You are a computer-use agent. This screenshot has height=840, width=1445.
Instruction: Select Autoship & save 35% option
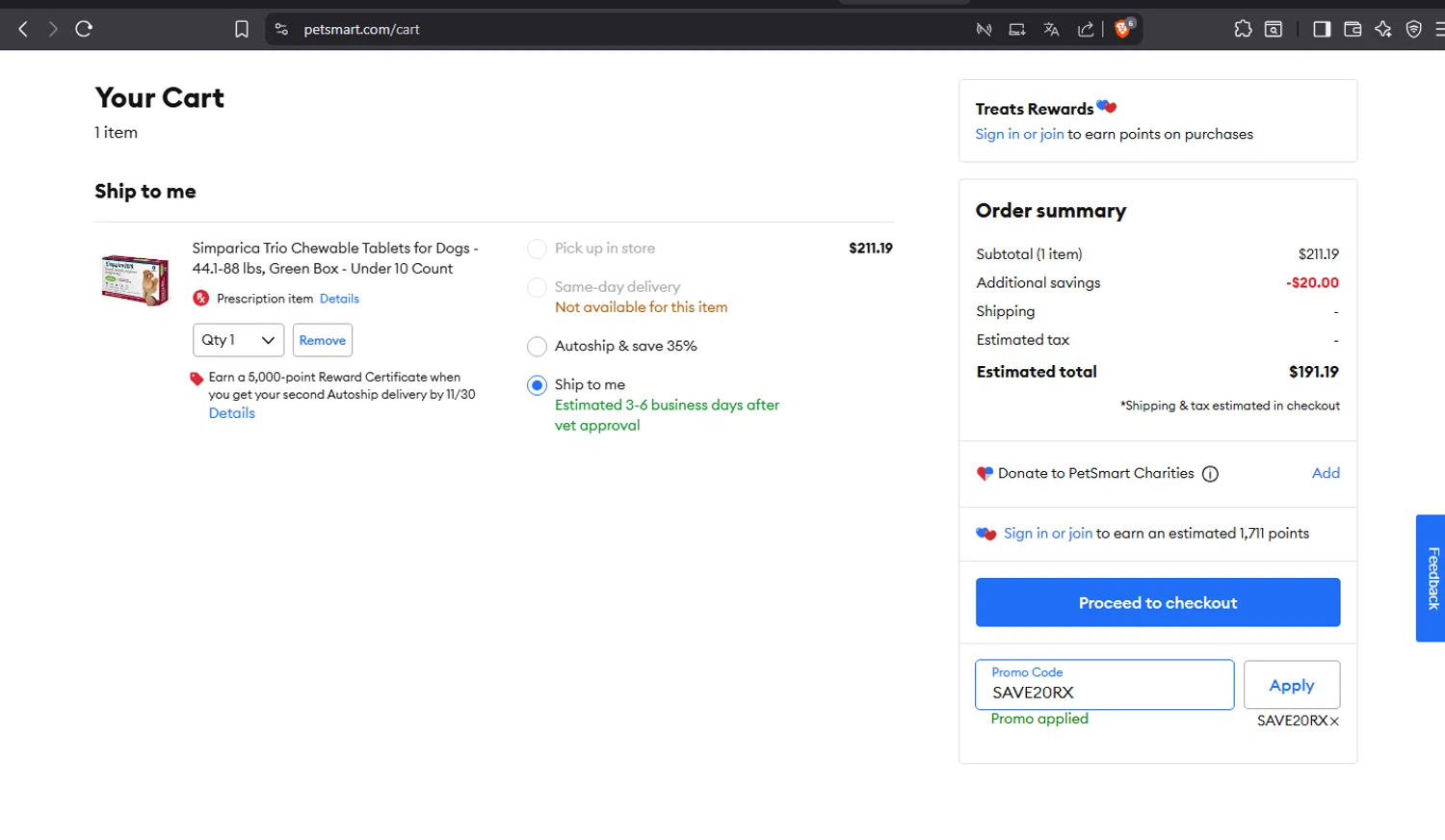[x=537, y=346]
